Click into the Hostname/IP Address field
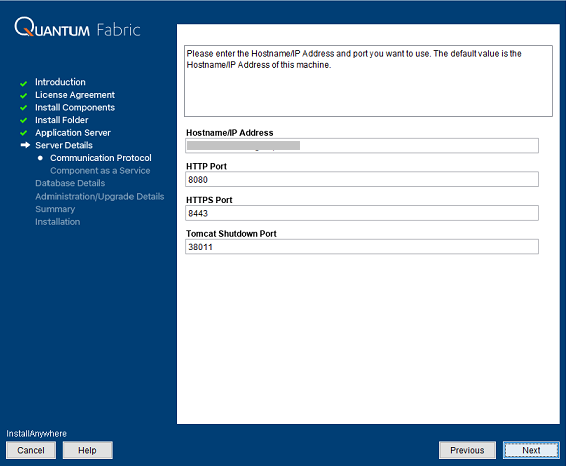The width and height of the screenshot is (566, 466). [x=362, y=146]
